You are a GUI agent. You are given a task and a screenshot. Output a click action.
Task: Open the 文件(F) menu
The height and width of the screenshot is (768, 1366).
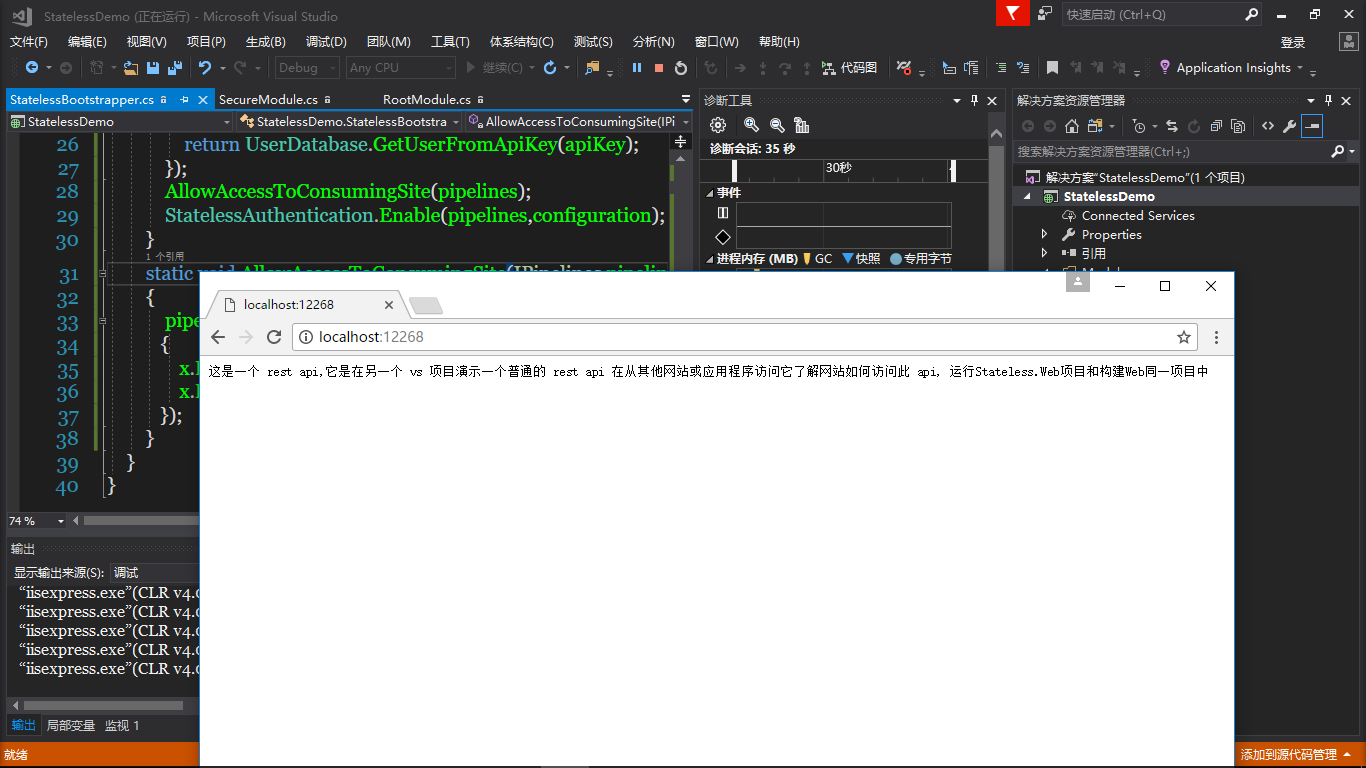[x=29, y=42]
